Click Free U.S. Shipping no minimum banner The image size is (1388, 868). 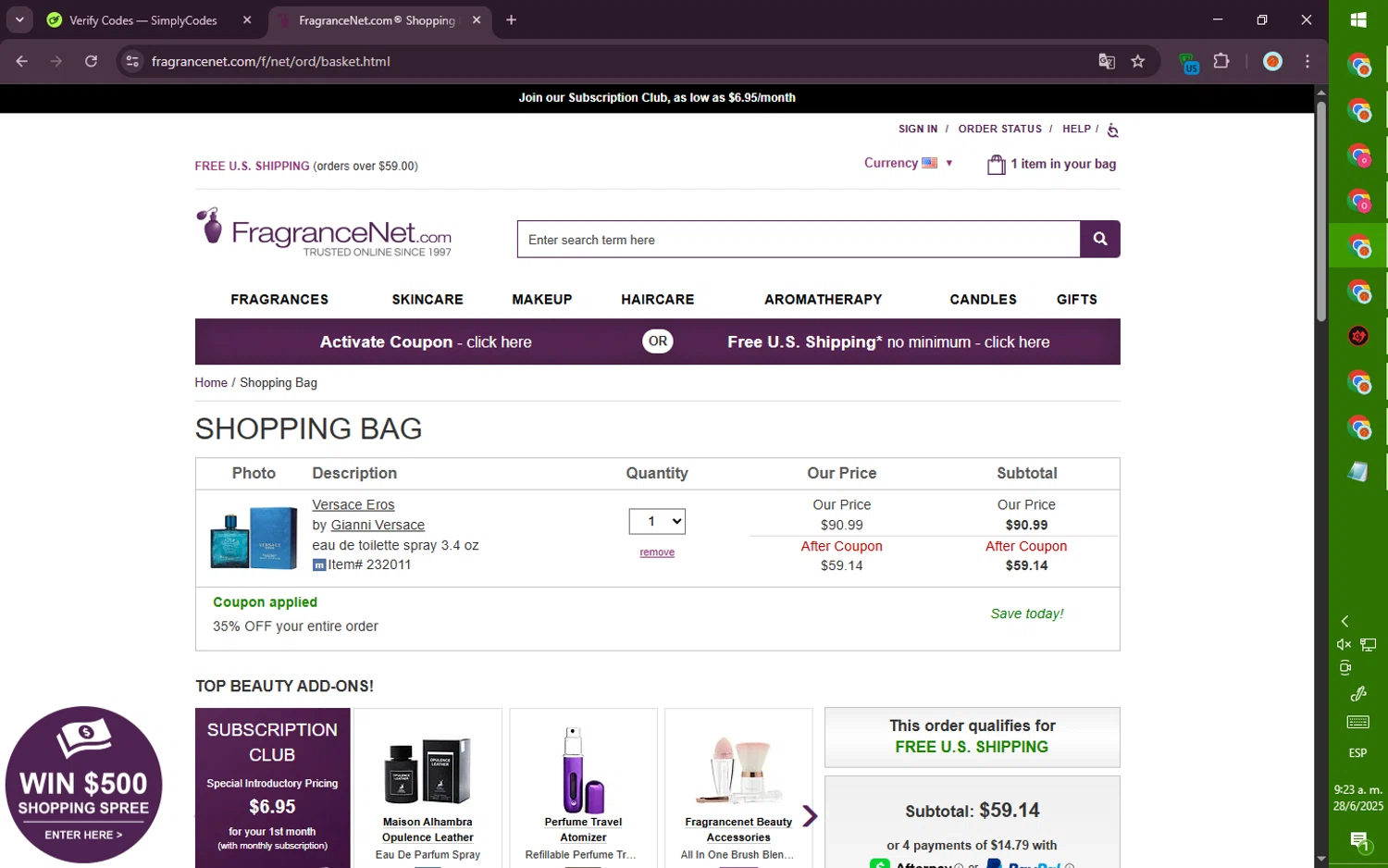(x=888, y=341)
